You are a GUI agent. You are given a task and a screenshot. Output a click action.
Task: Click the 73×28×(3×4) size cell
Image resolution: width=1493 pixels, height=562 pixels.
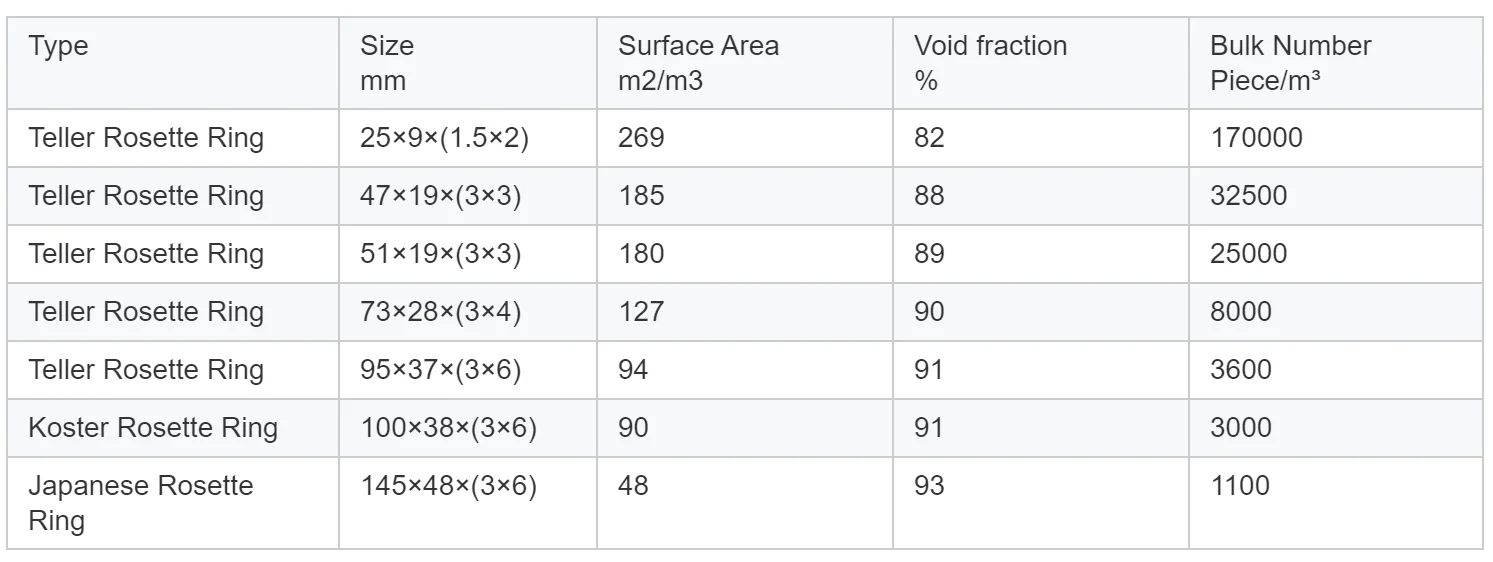tap(440, 312)
